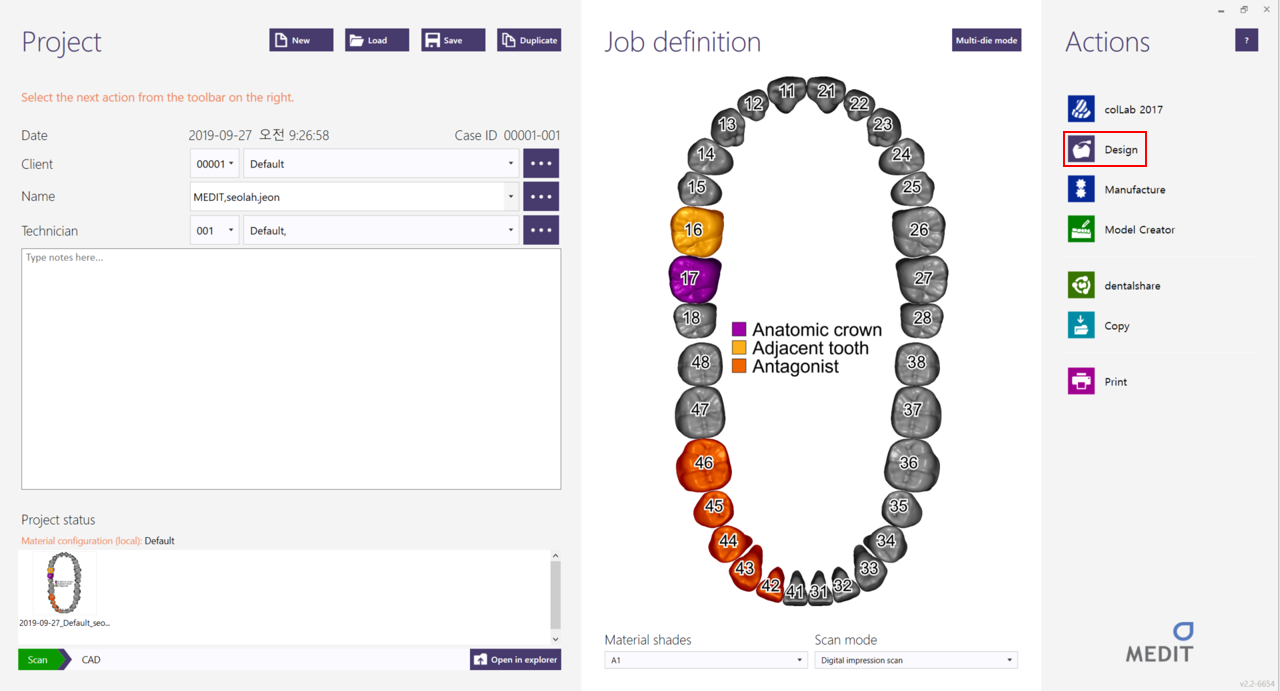This screenshot has width=1280, height=691.
Task: Open the Print action
Action: (1097, 381)
